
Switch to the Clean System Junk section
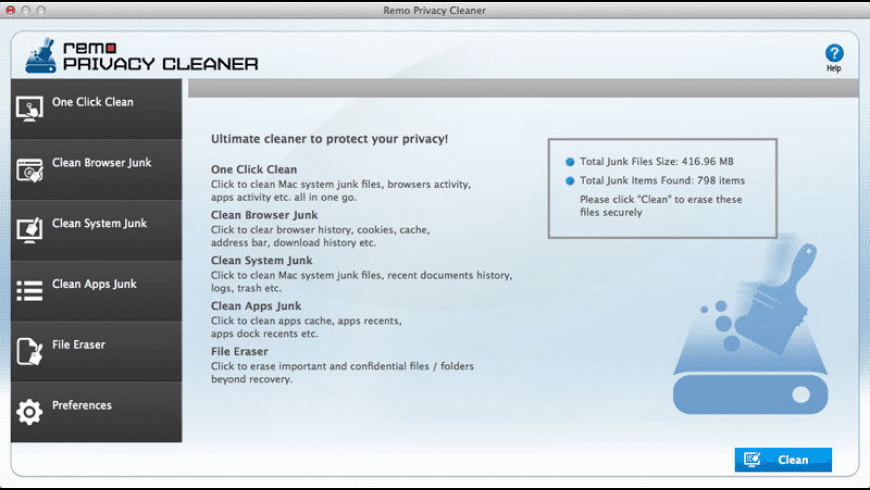click(96, 230)
